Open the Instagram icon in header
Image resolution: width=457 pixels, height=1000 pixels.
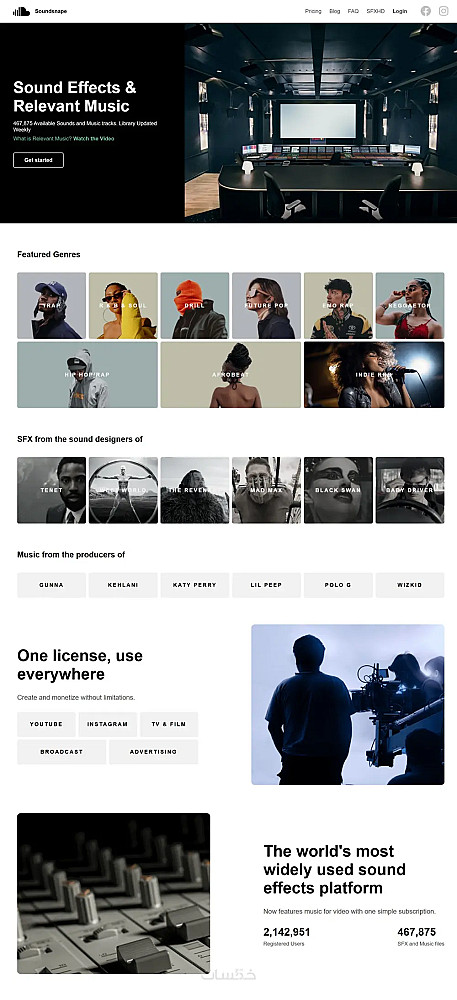click(x=444, y=11)
